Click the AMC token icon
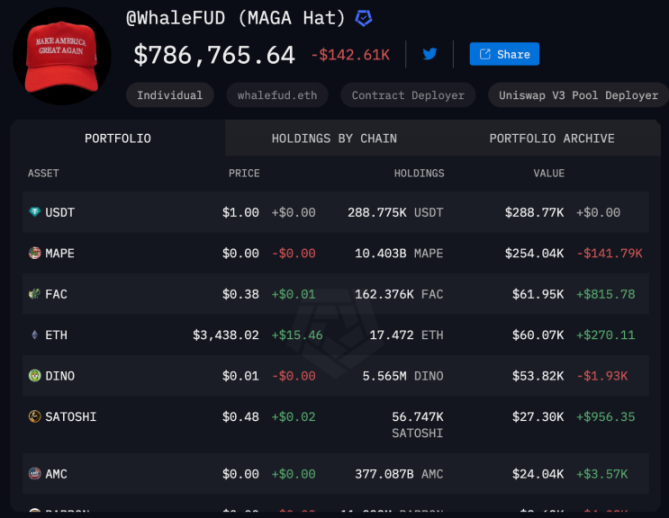Image resolution: width=669 pixels, height=518 pixels. 35,474
